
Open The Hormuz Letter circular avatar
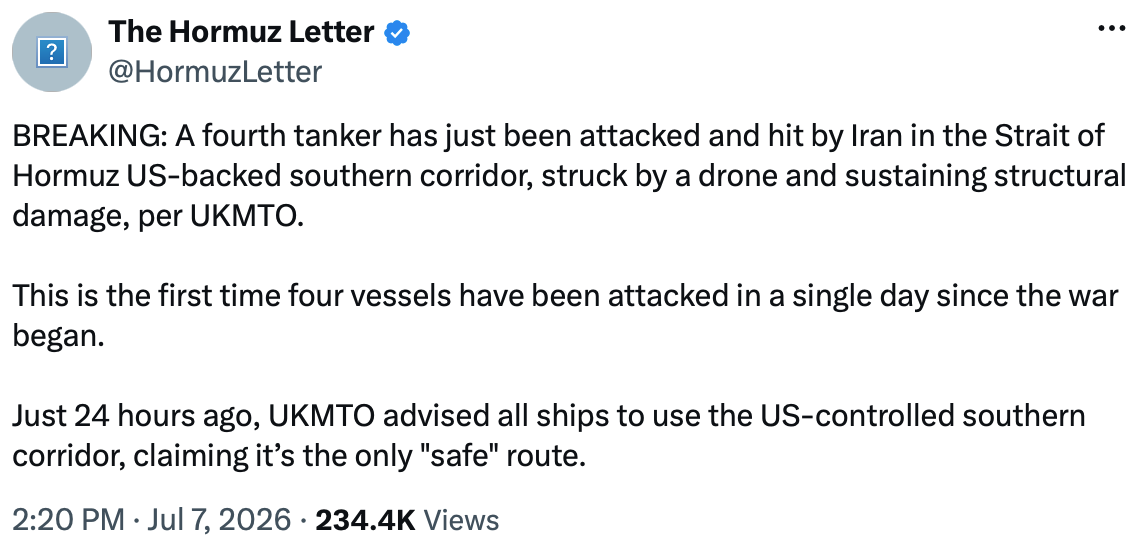[52, 52]
